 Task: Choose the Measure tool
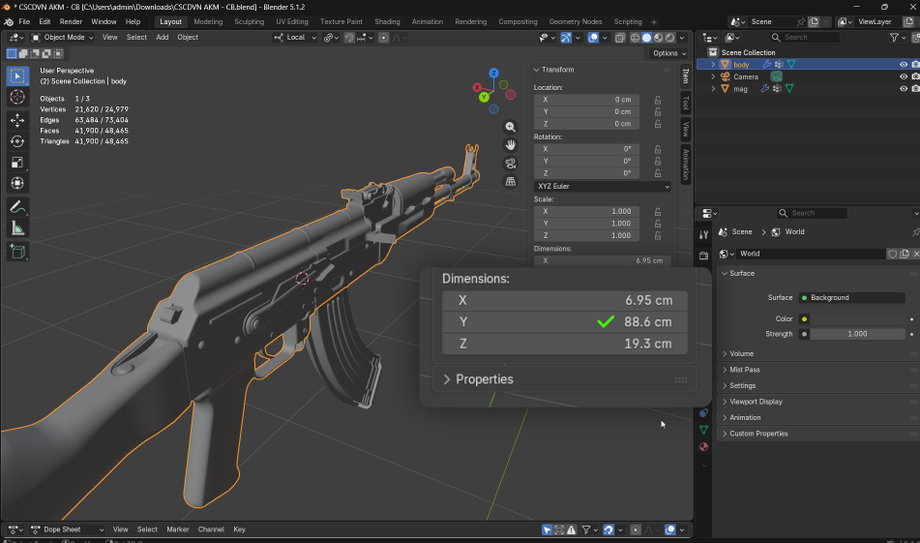(x=17, y=229)
